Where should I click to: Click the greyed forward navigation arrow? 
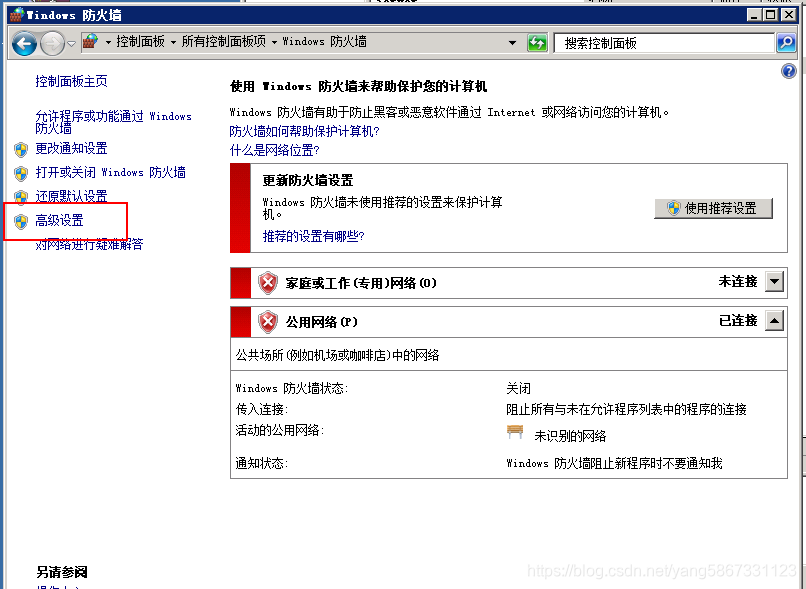[x=52, y=43]
